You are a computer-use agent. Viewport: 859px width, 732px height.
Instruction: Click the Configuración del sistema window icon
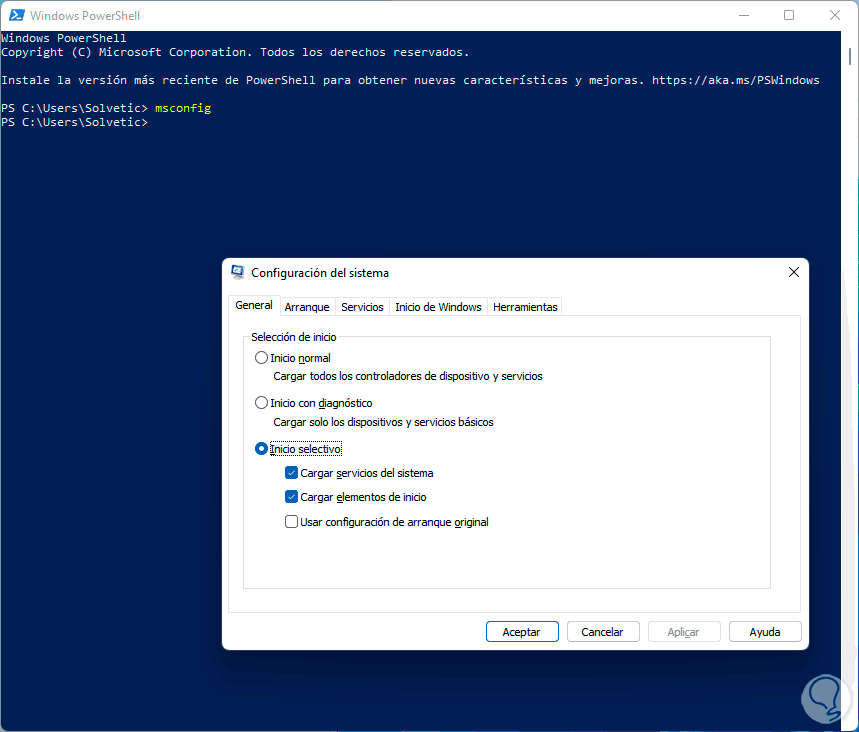[238, 272]
